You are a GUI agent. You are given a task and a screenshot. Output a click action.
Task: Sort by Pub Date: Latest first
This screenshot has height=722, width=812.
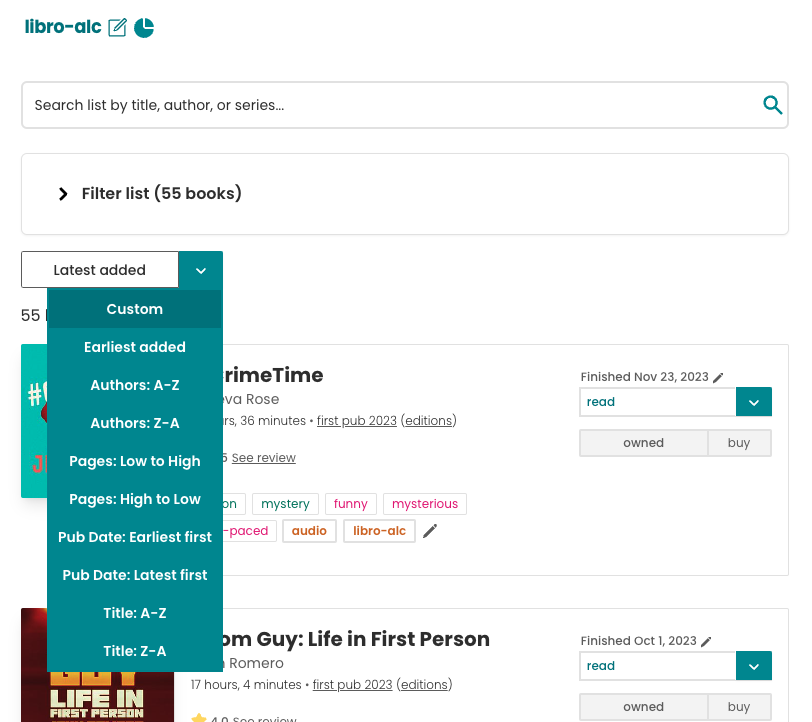(135, 575)
